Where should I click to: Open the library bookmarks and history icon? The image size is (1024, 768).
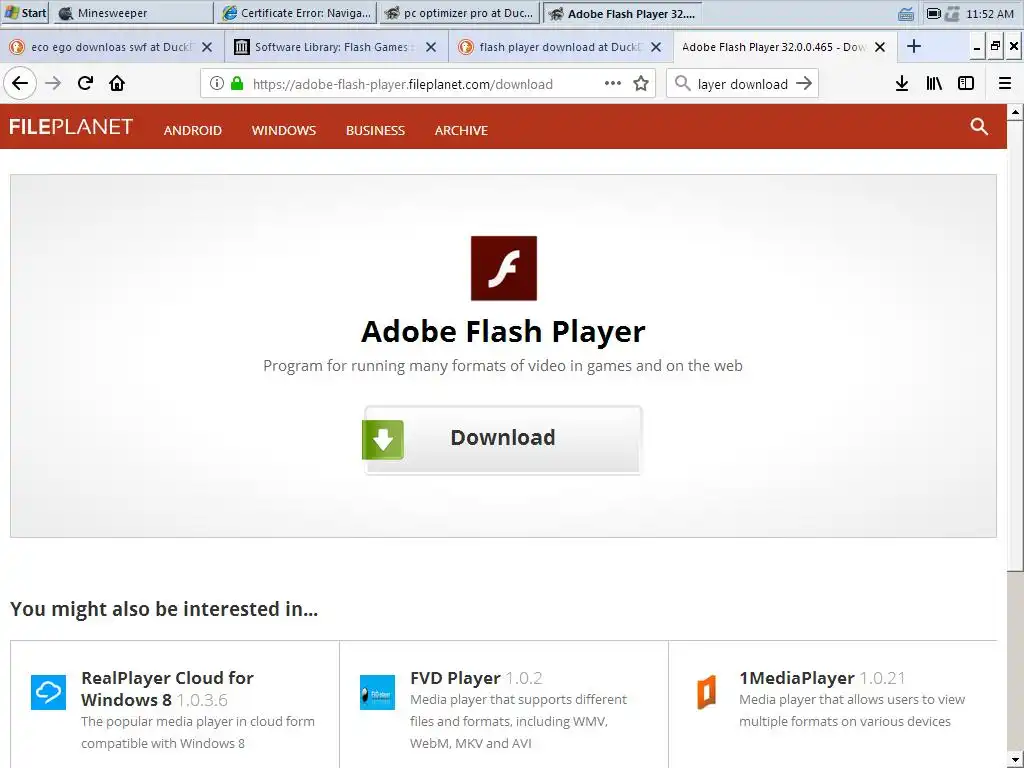click(x=934, y=84)
